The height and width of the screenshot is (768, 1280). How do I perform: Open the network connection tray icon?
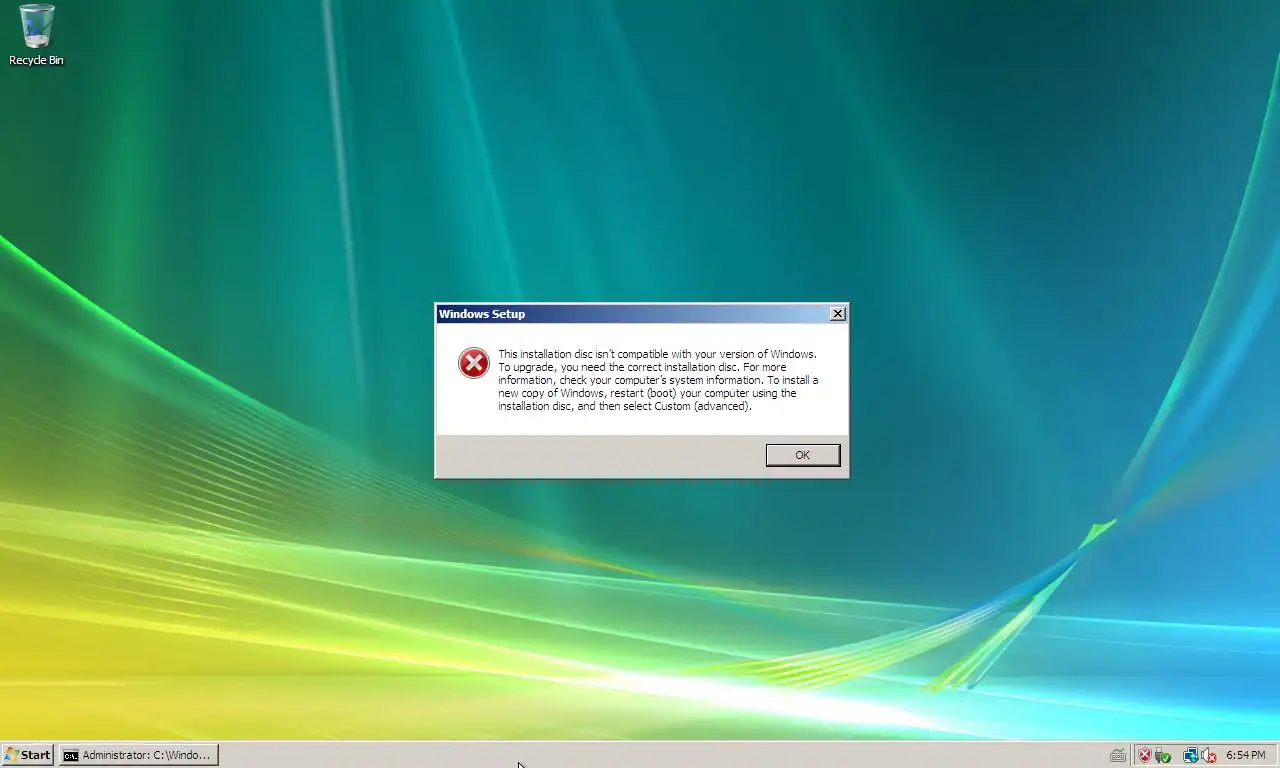[x=1190, y=755]
